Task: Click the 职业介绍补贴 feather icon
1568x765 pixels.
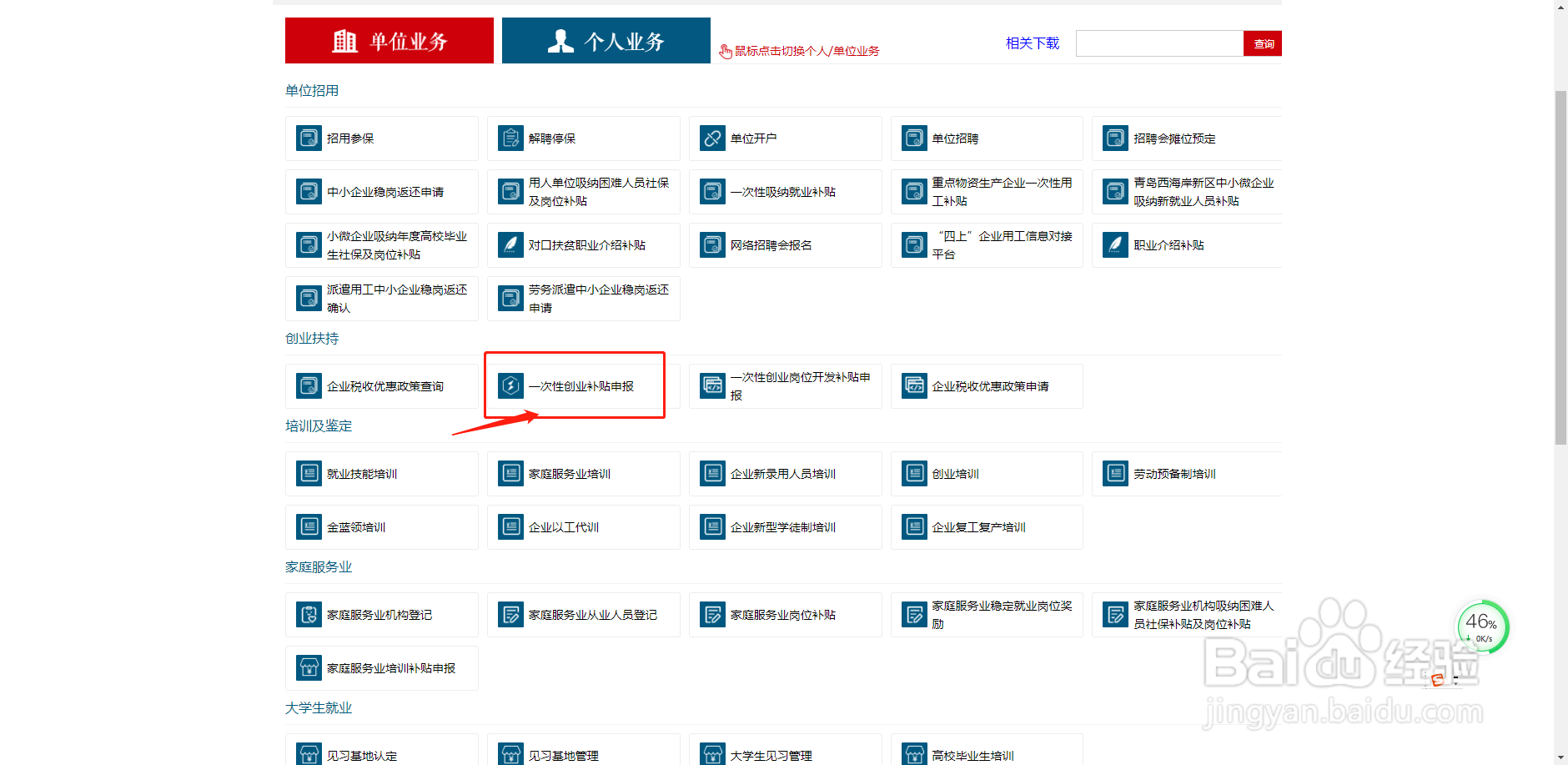Action: click(x=1115, y=245)
